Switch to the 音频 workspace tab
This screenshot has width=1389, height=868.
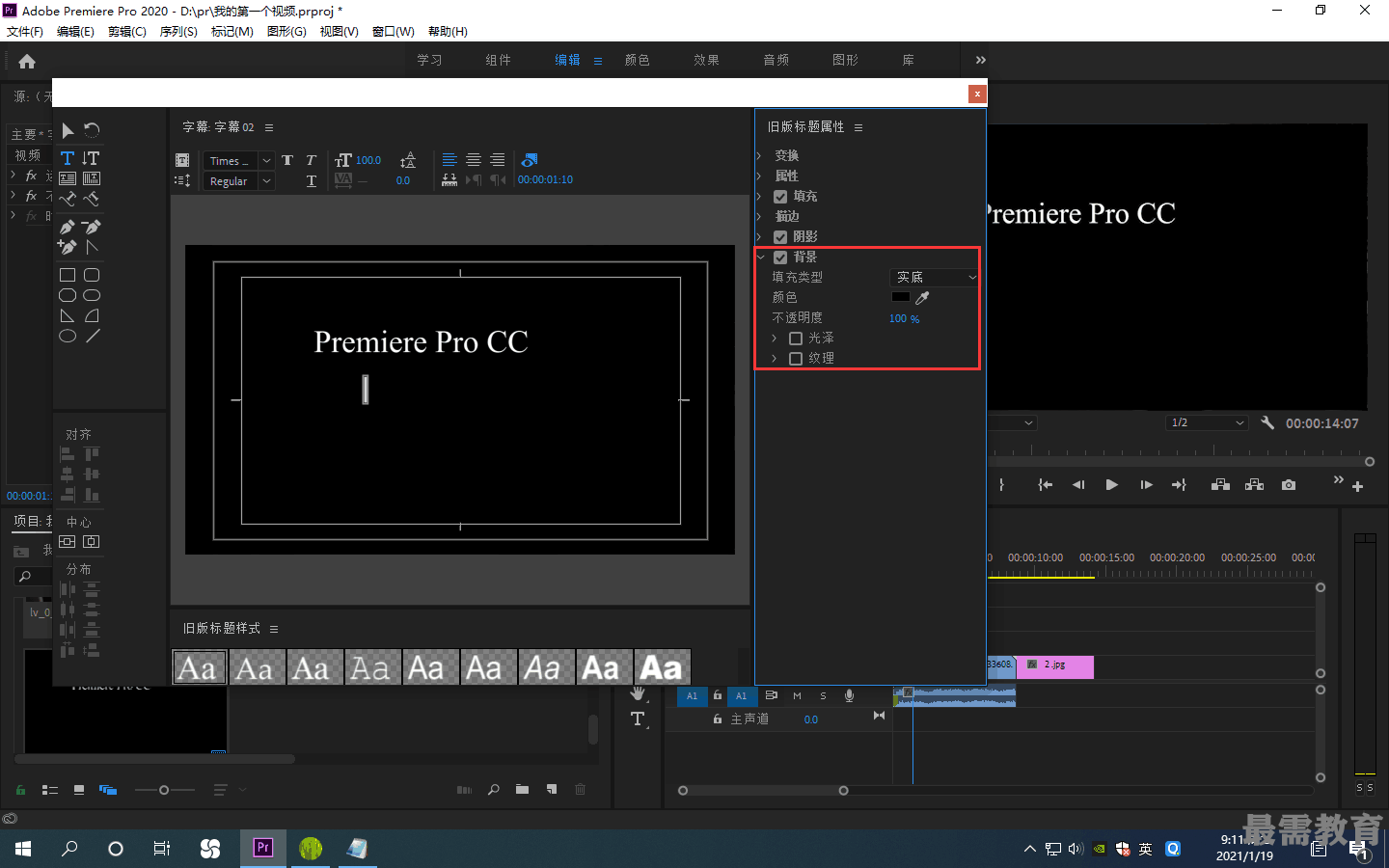click(x=776, y=60)
